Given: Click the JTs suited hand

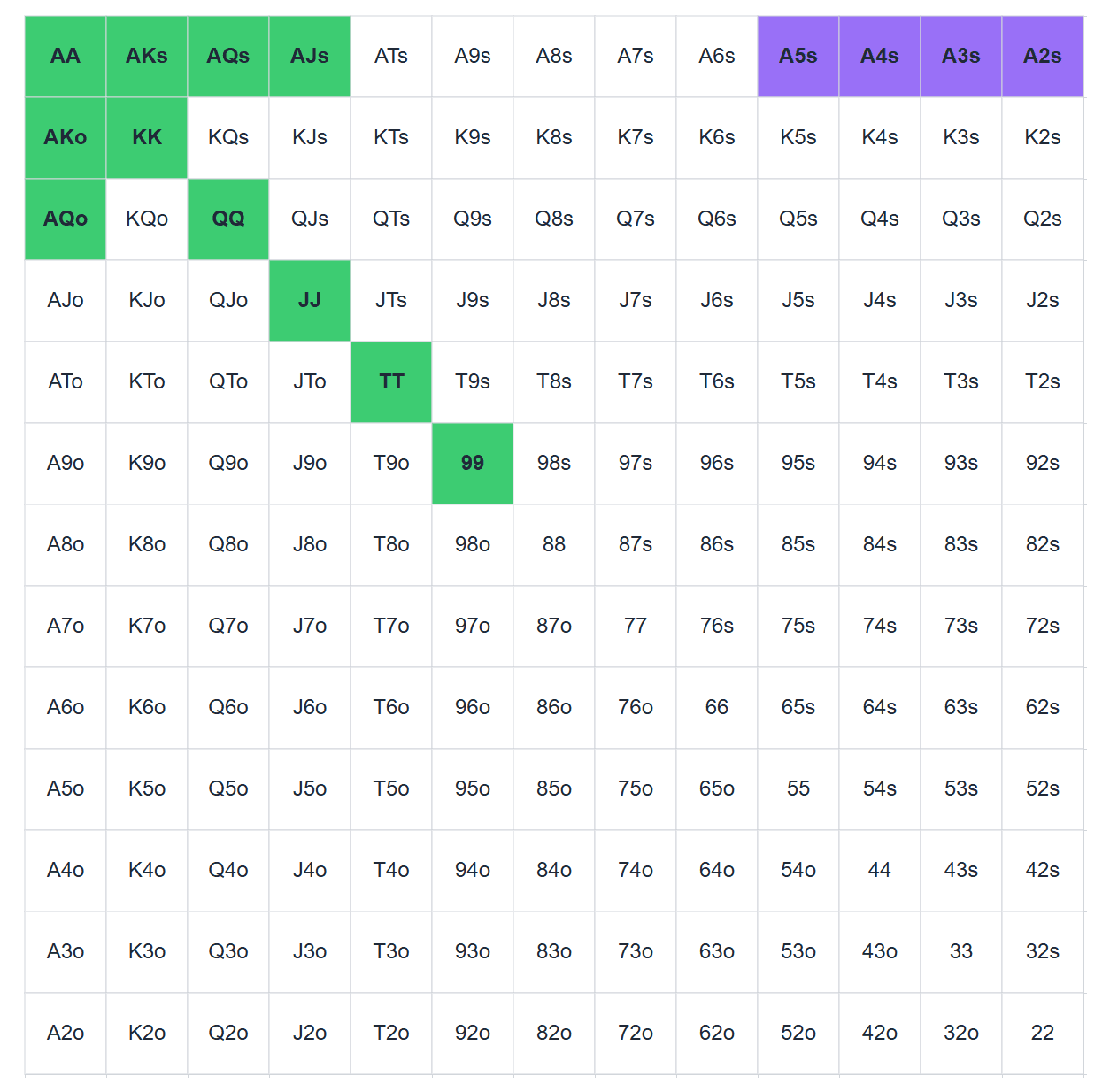Looking at the screenshot, I should [x=391, y=300].
